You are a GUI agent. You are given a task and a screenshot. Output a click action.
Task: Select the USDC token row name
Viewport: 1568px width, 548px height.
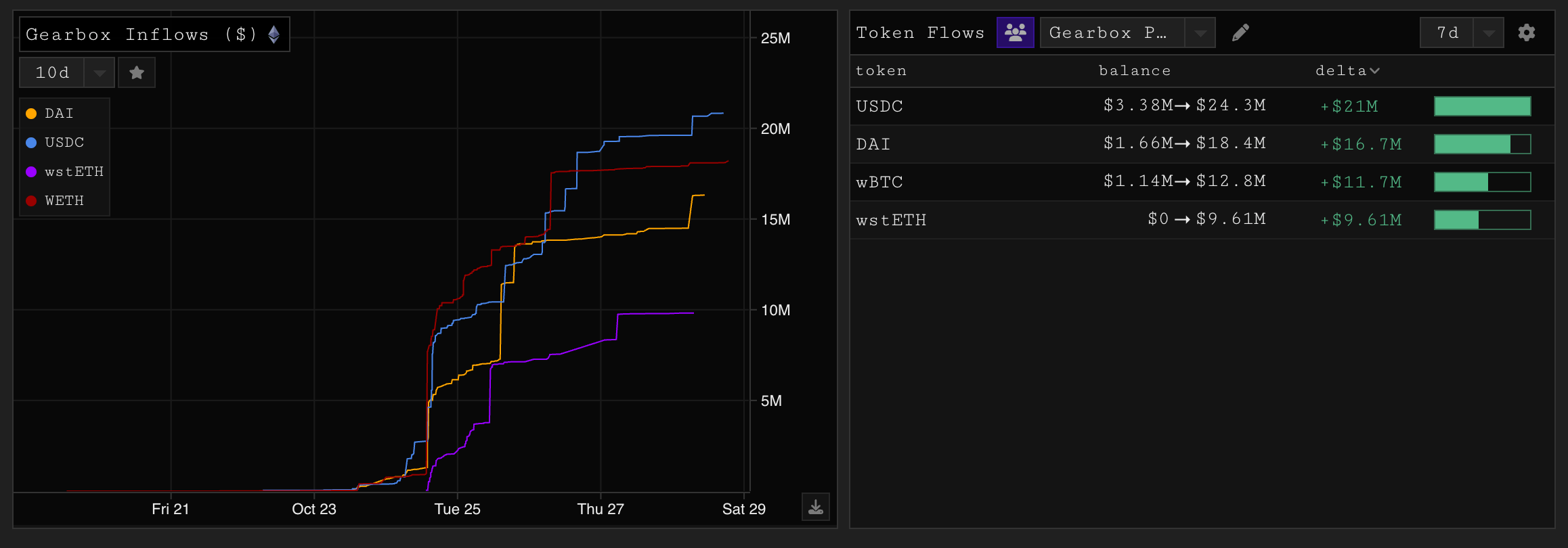(879, 106)
